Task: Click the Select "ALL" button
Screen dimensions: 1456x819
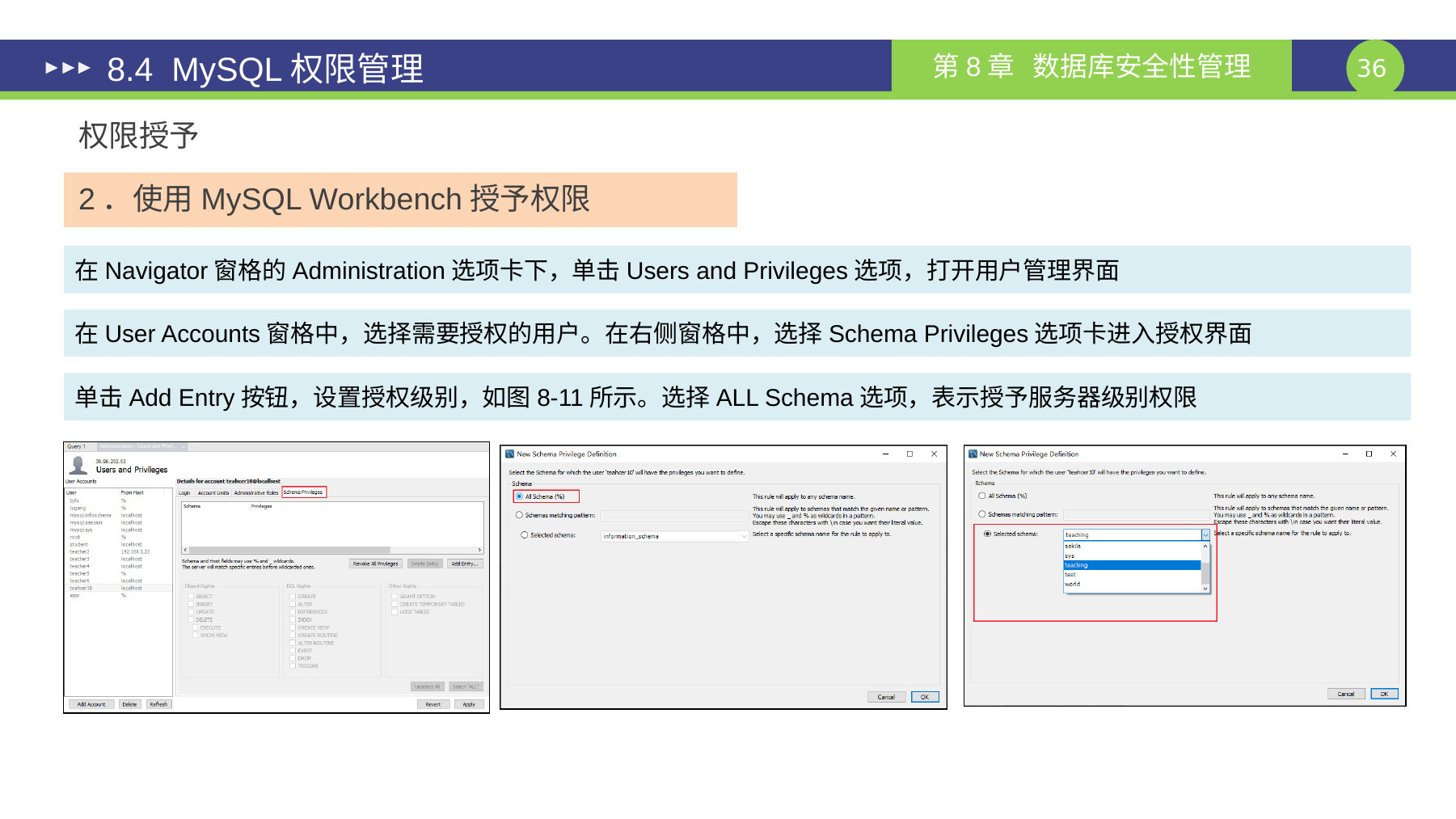Action: (x=466, y=686)
